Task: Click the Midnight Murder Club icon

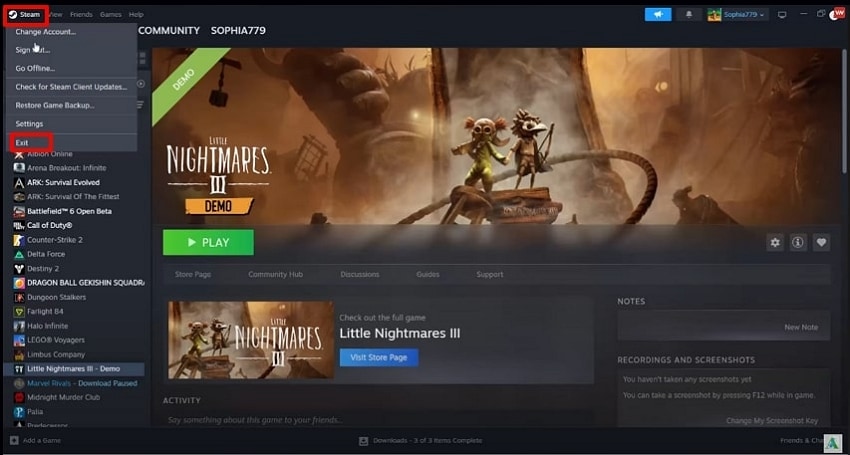Action: pos(19,398)
